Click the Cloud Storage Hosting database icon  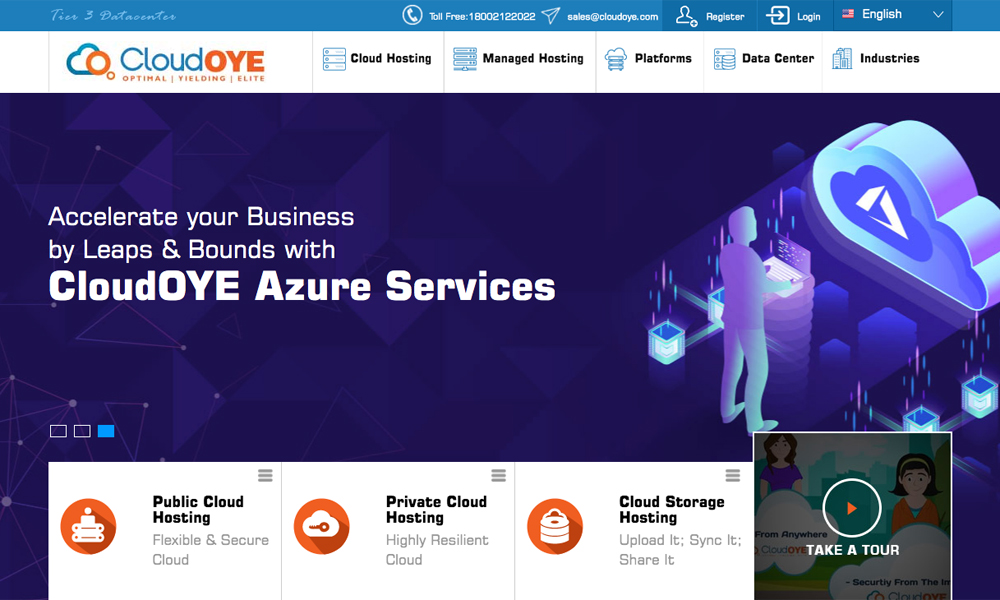tap(554, 526)
